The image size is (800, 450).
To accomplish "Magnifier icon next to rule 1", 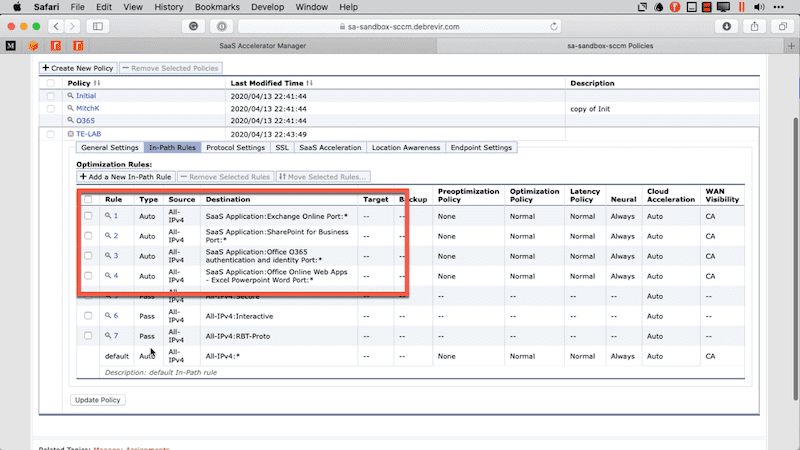I will (x=108, y=216).
